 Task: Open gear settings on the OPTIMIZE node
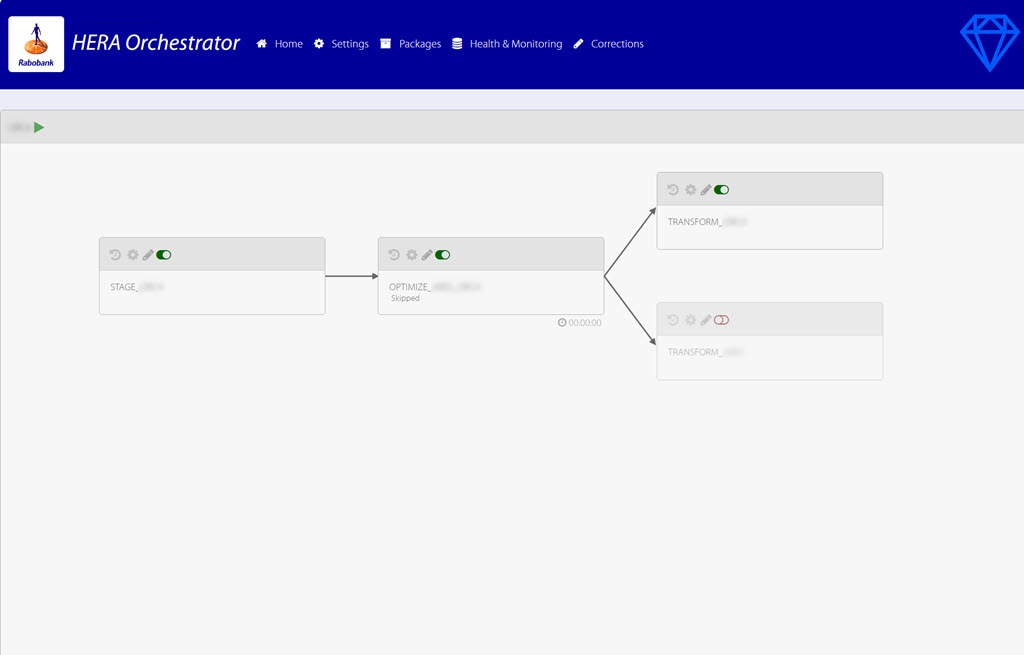point(412,254)
